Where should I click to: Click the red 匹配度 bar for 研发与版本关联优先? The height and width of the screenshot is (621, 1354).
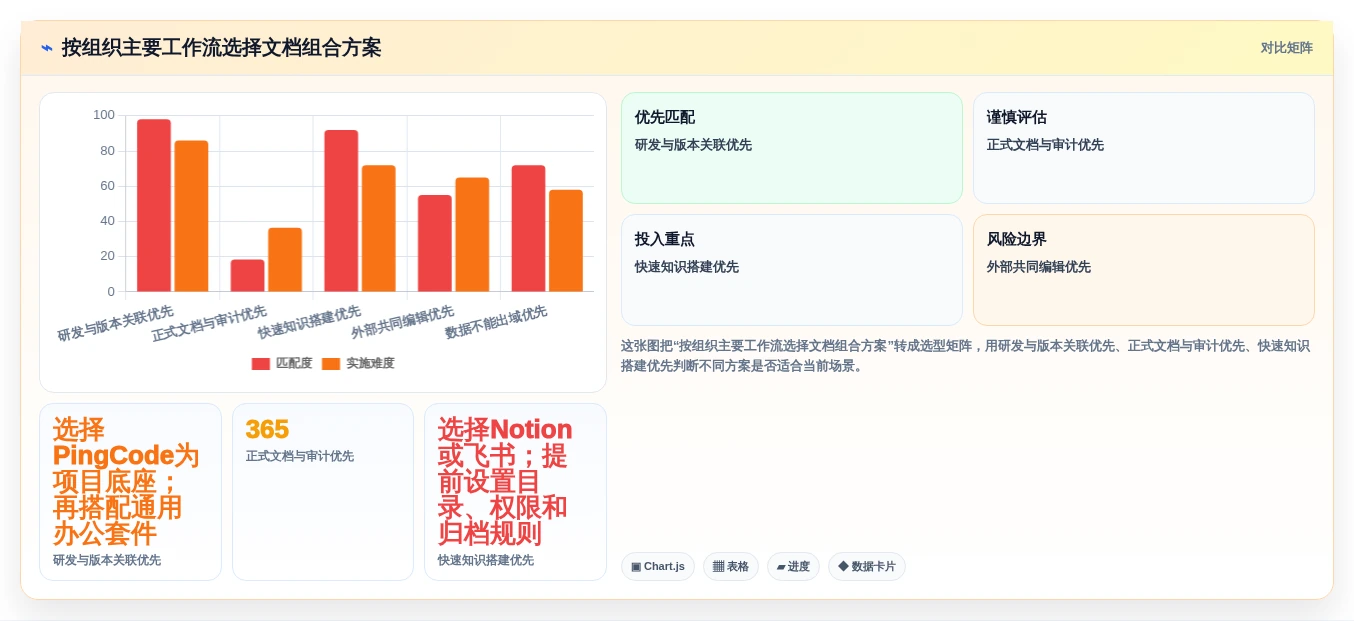coord(154,206)
